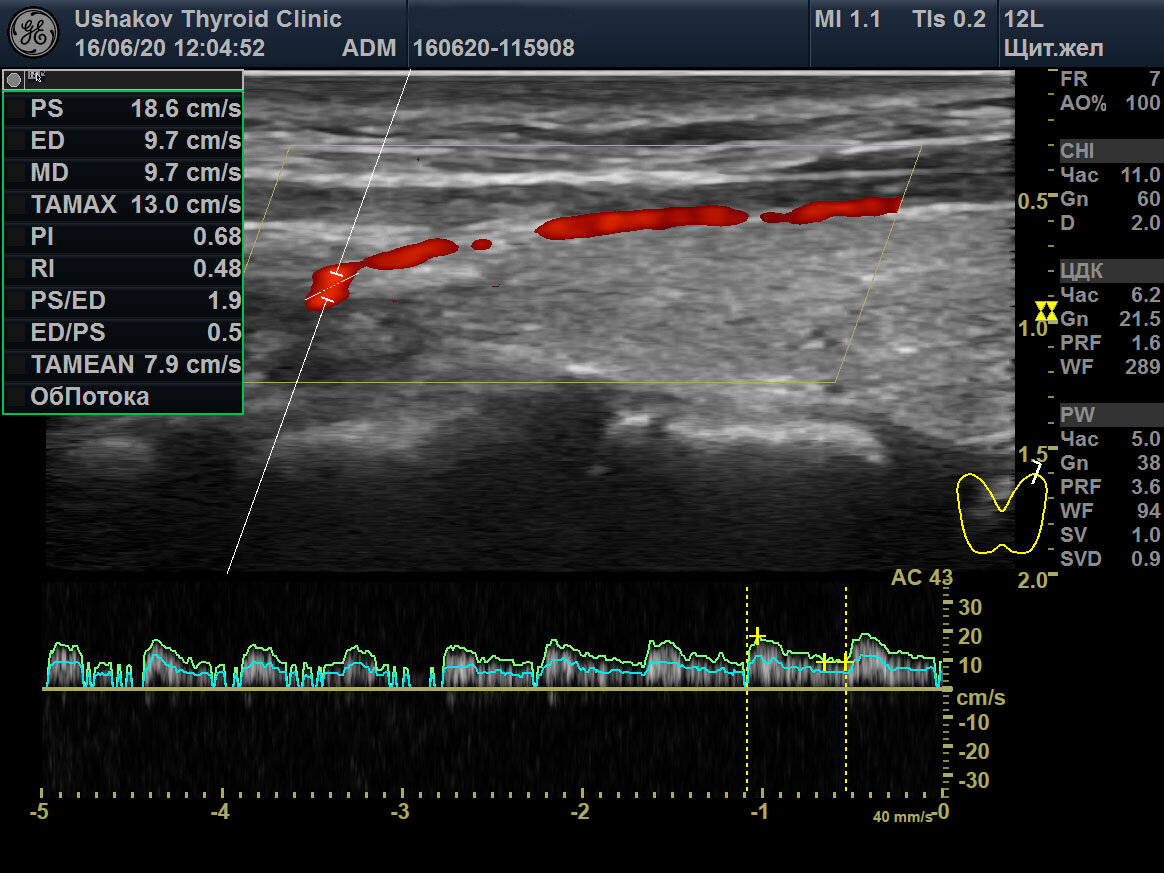Click the RI value 0.48
Image resolution: width=1164 pixels, height=873 pixels.
tap(217, 269)
